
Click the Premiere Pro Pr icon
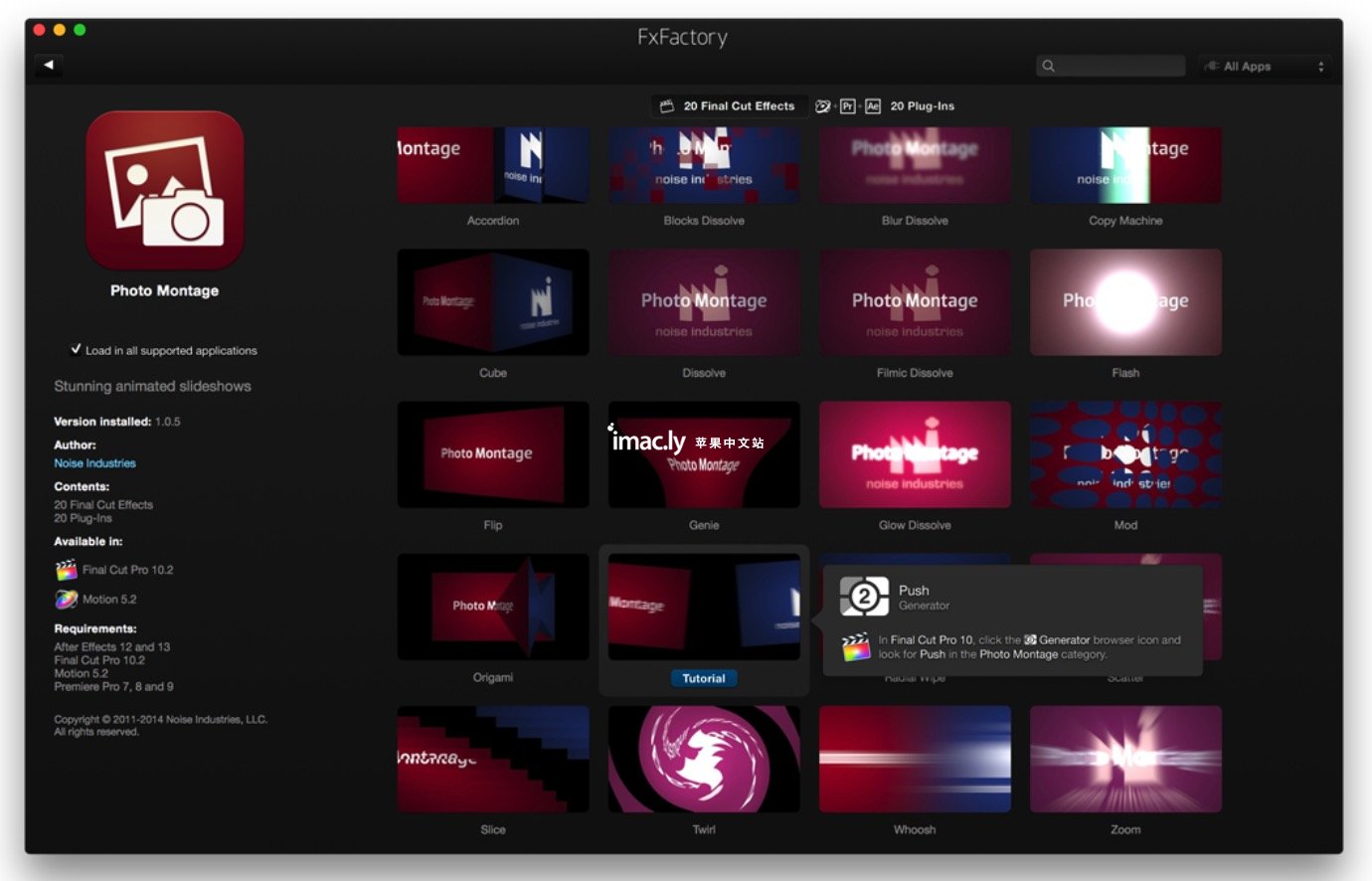click(x=848, y=106)
